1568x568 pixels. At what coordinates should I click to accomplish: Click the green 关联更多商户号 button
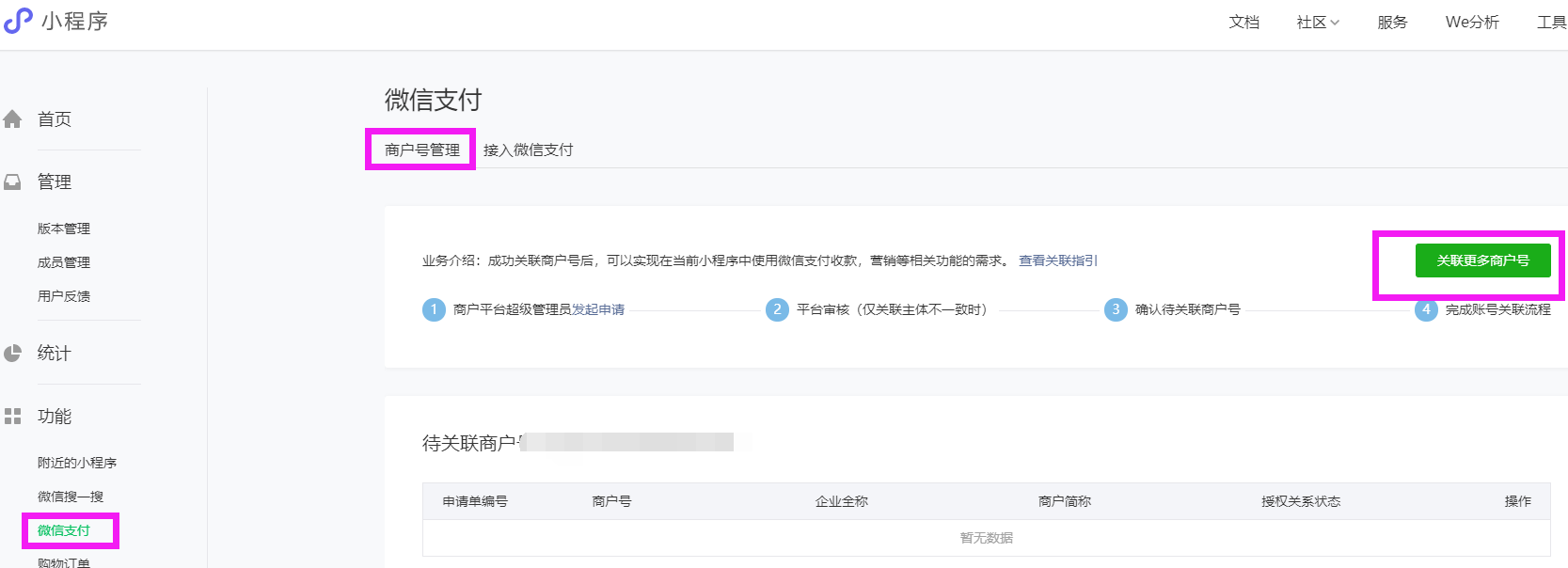click(1482, 260)
